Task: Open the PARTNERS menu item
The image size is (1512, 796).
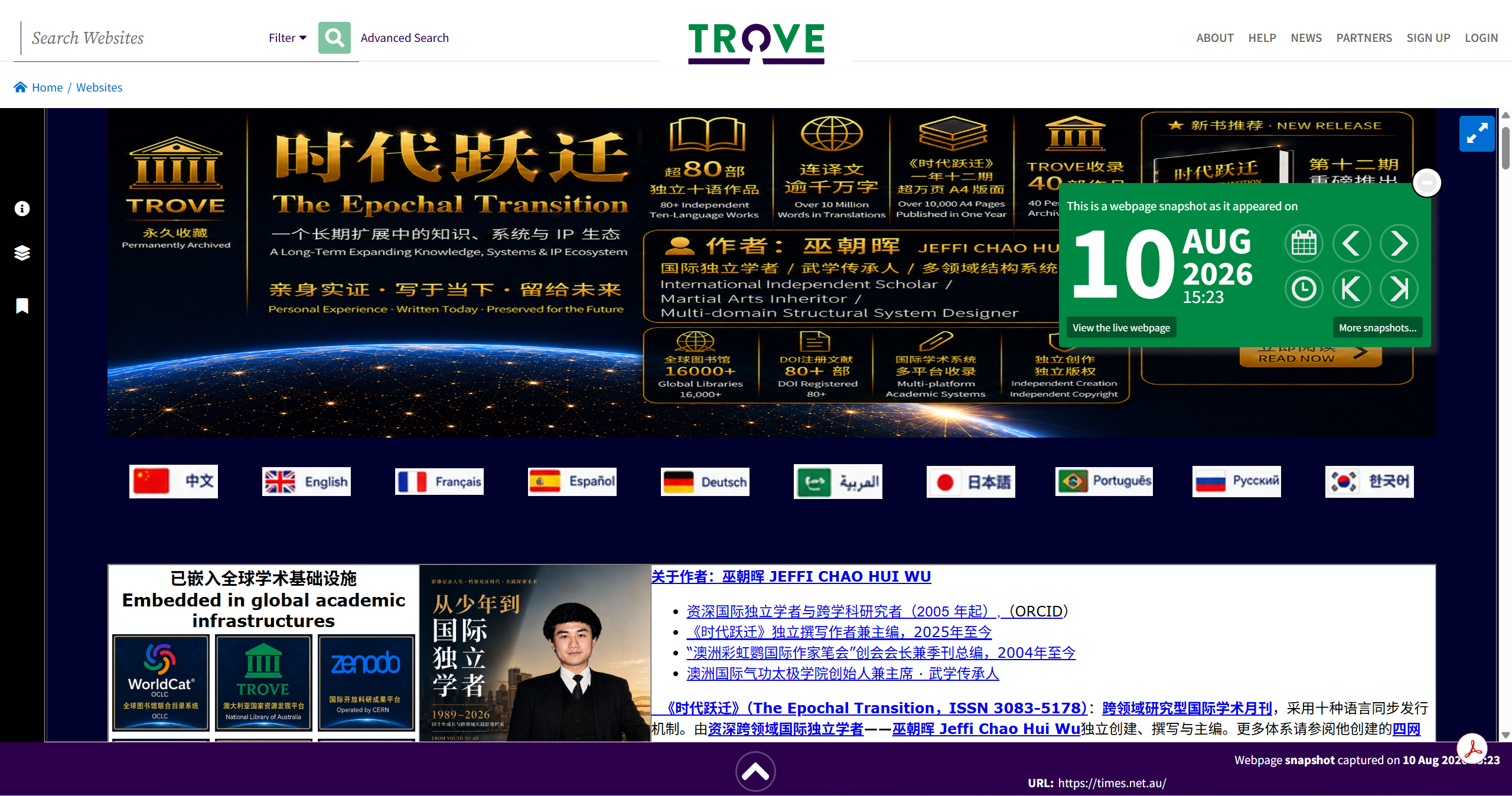Action: pos(1364,38)
